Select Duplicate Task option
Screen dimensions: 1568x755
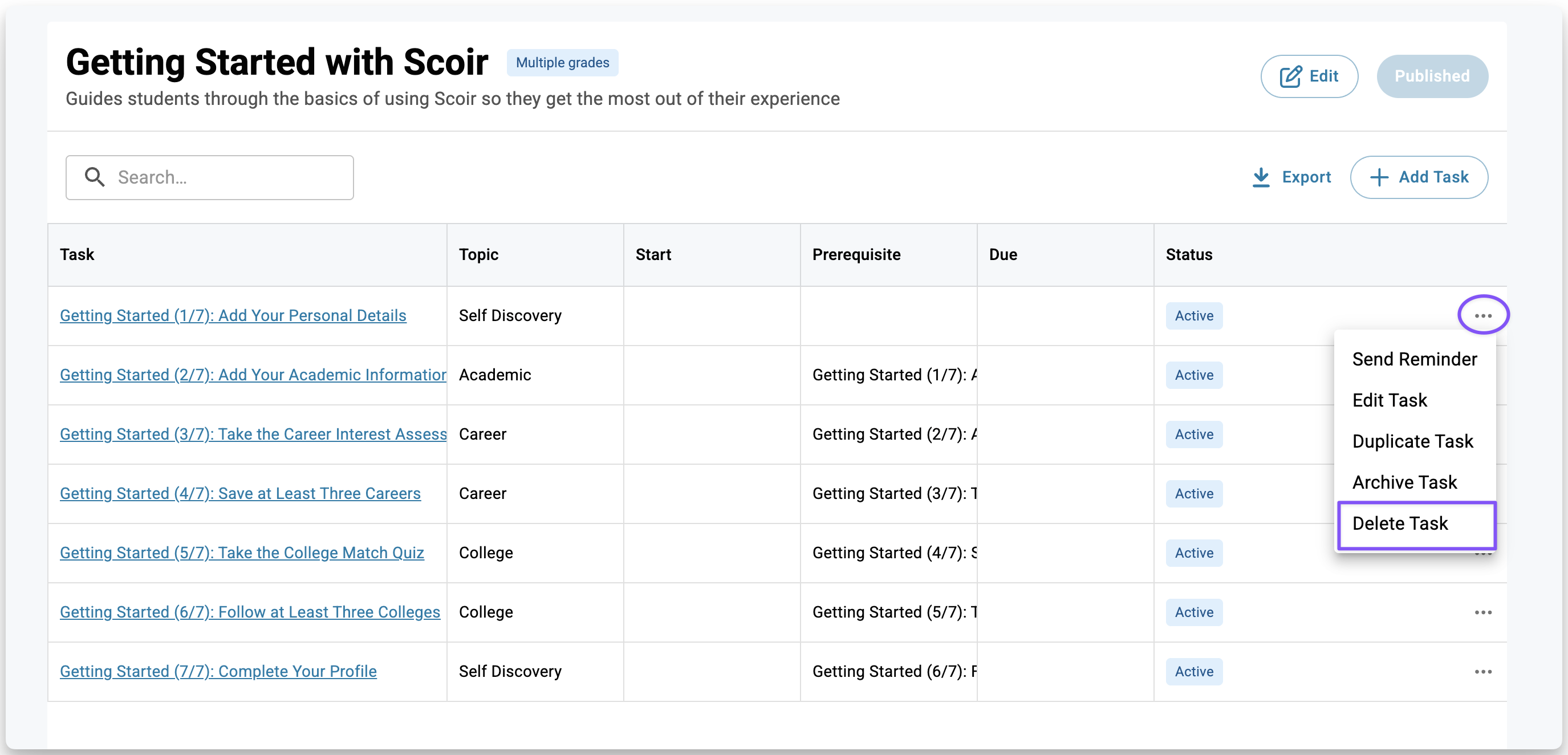tap(1412, 441)
